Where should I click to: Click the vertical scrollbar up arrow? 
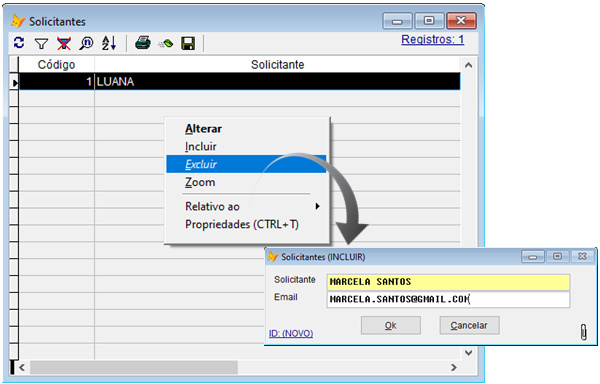pos(468,65)
